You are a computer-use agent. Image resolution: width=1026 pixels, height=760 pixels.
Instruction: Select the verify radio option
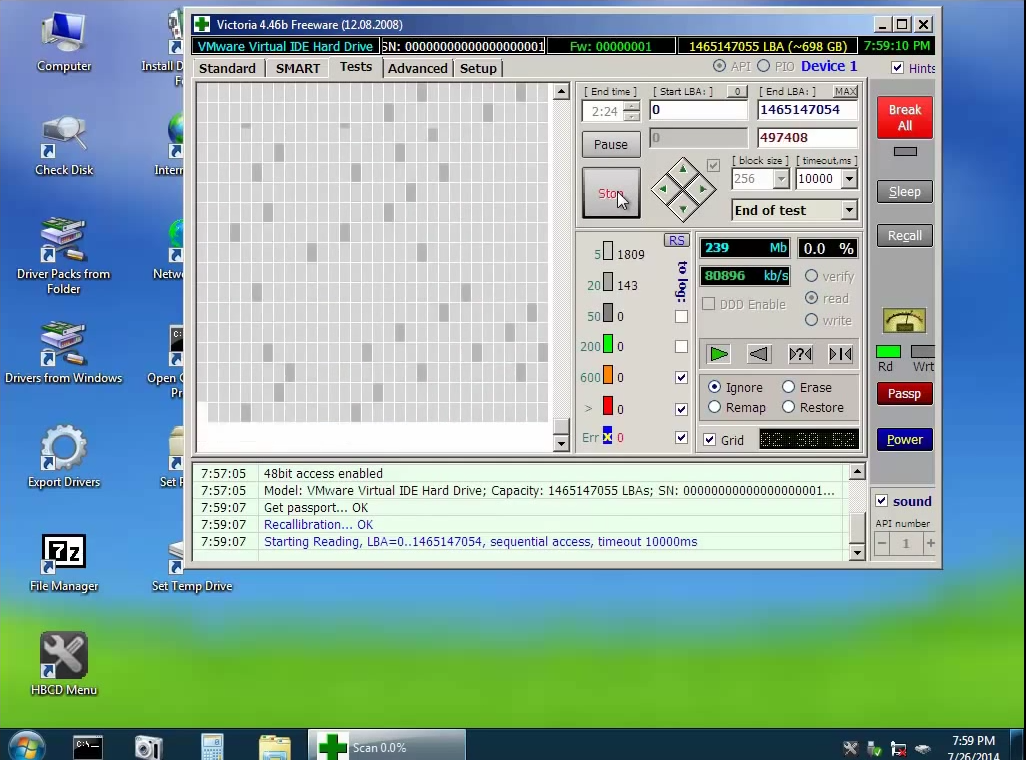811,276
